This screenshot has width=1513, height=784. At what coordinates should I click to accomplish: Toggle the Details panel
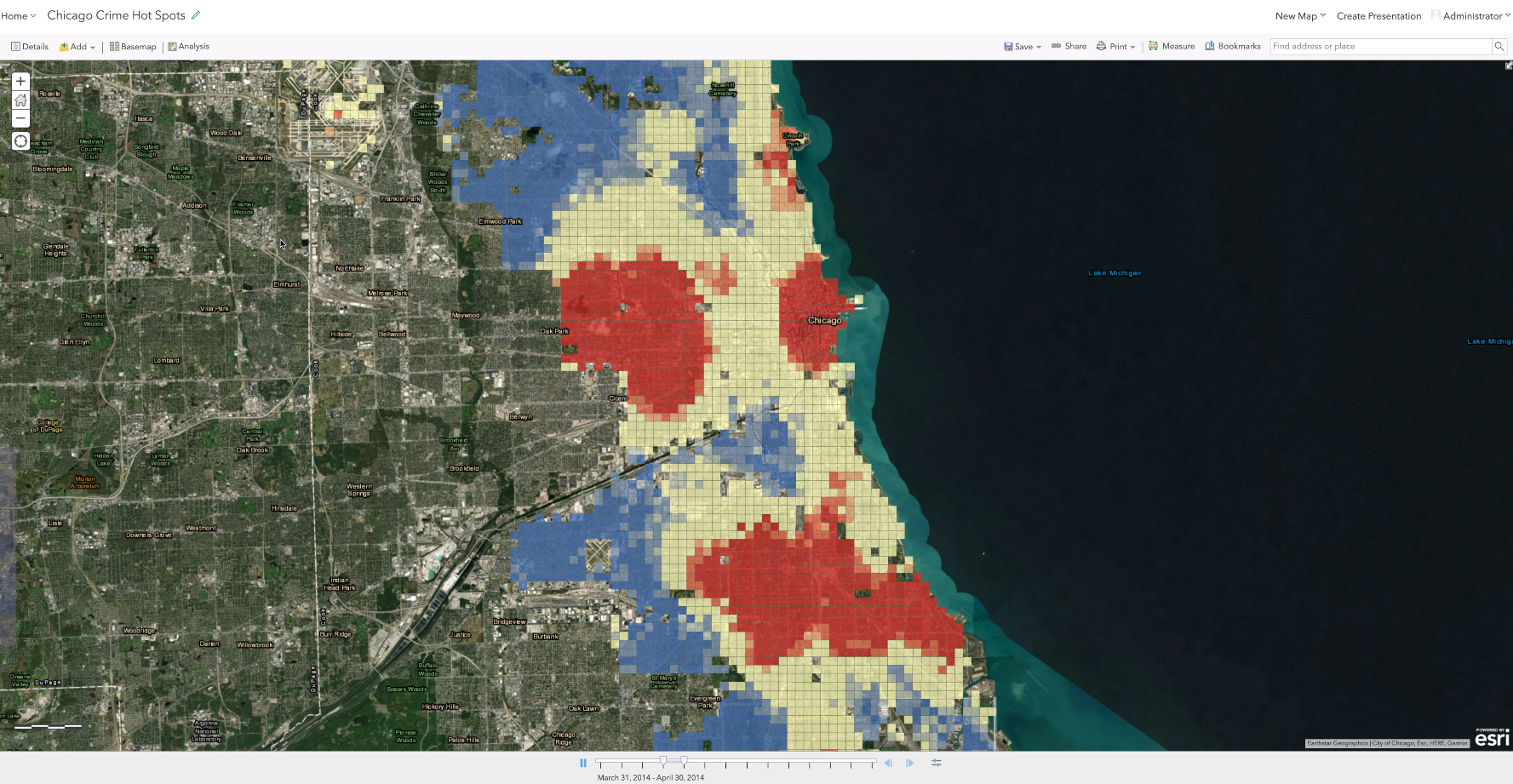pos(30,47)
